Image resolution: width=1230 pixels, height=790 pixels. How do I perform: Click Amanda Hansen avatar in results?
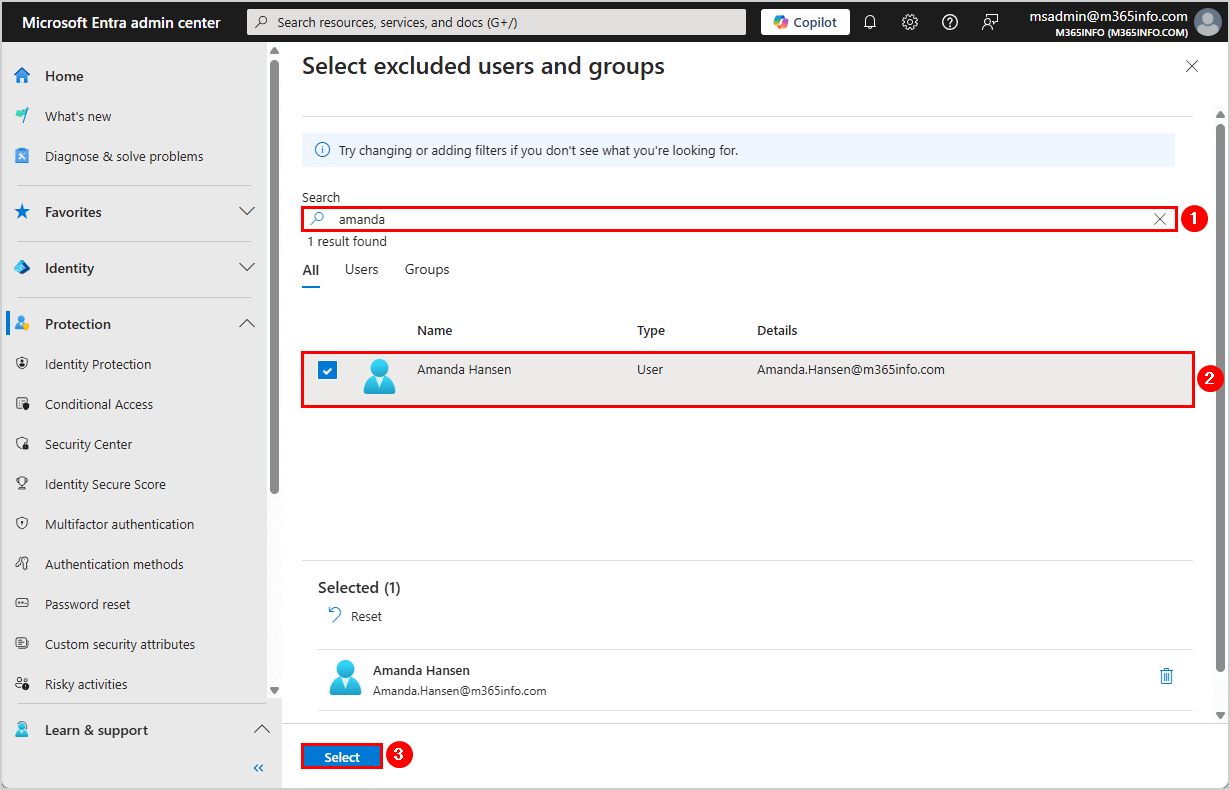tap(379, 377)
